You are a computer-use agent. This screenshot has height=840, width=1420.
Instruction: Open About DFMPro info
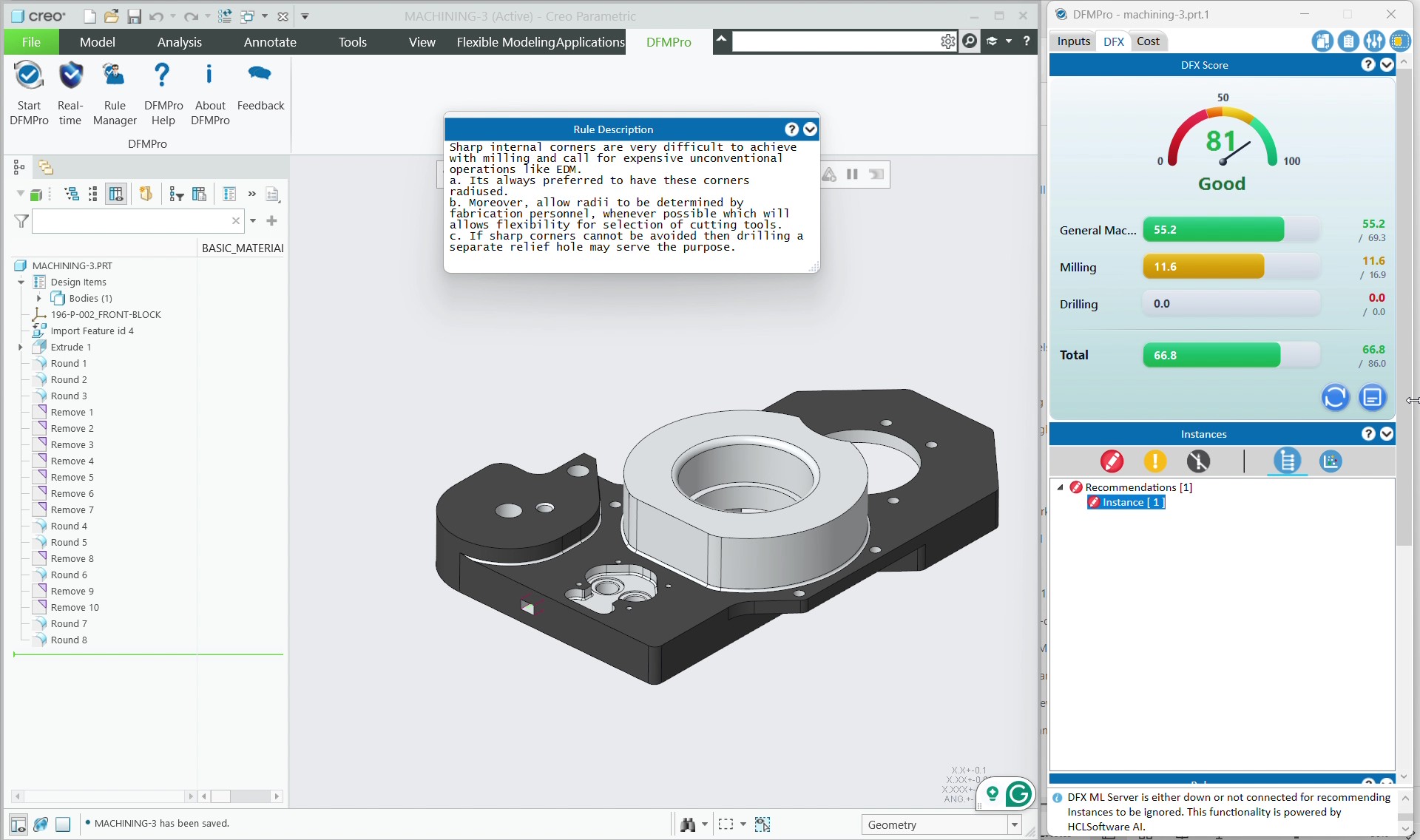tap(209, 75)
